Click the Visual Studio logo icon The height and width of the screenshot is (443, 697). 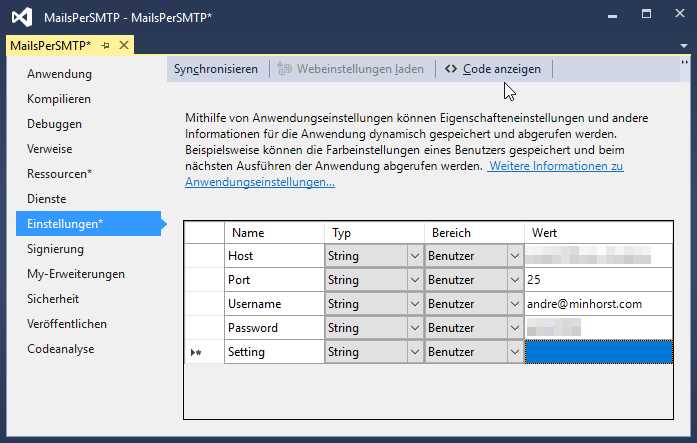click(x=21, y=17)
